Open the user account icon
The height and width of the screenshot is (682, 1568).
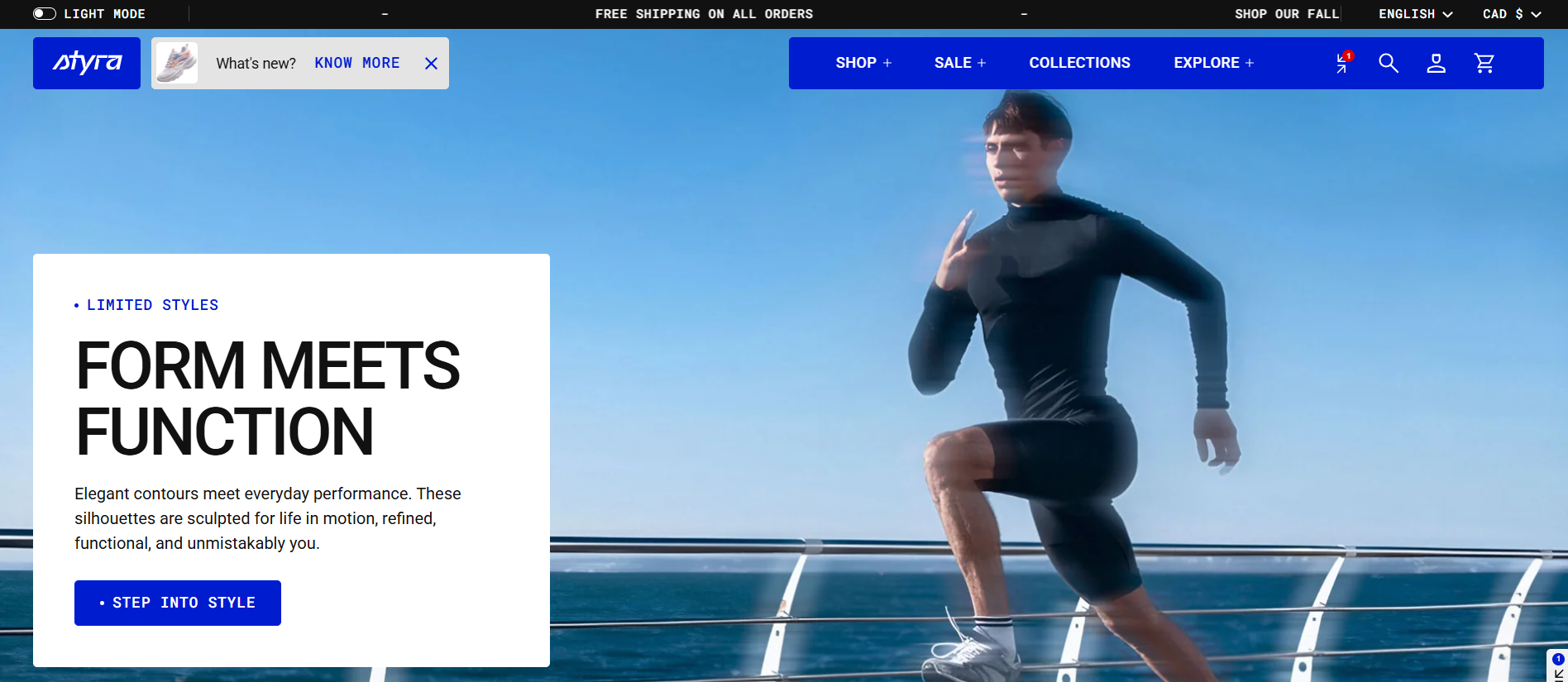click(x=1437, y=63)
